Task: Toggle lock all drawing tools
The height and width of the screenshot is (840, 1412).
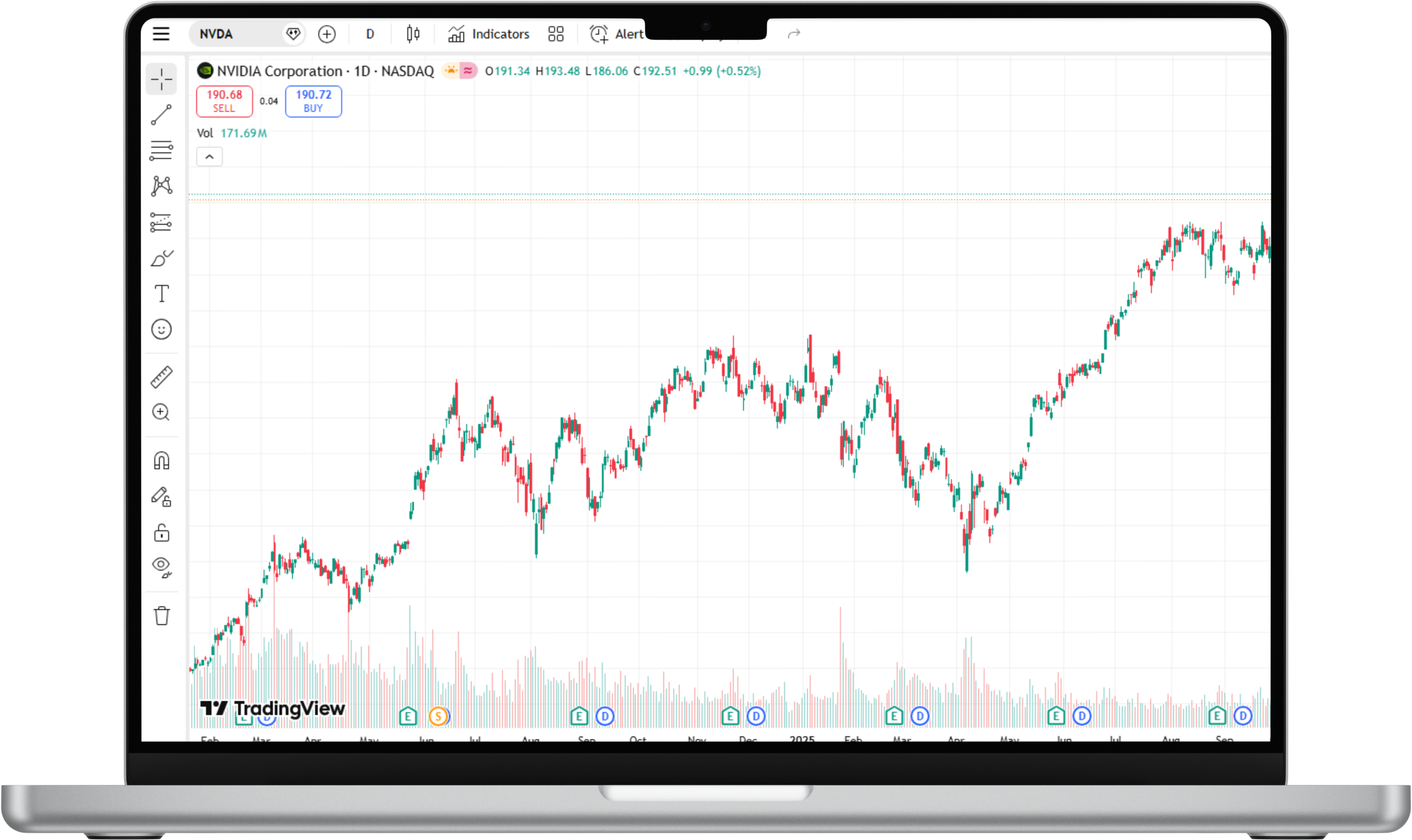Action: point(161,533)
